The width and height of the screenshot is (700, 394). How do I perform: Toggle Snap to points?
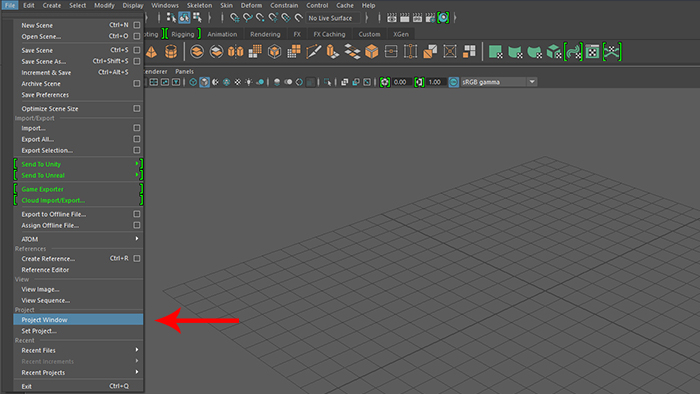pyautogui.click(x=260, y=18)
